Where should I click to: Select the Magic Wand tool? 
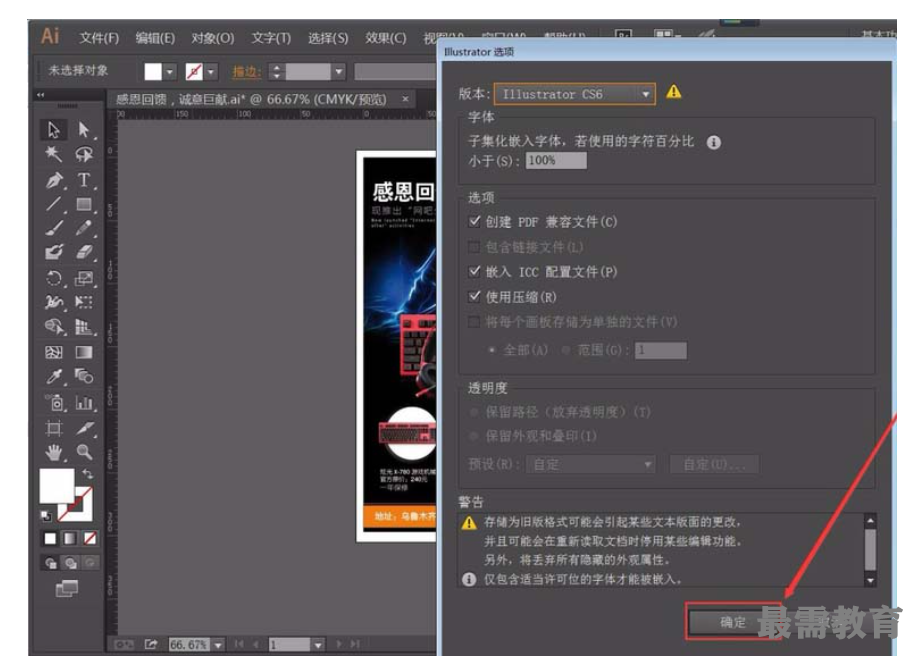coord(53,154)
